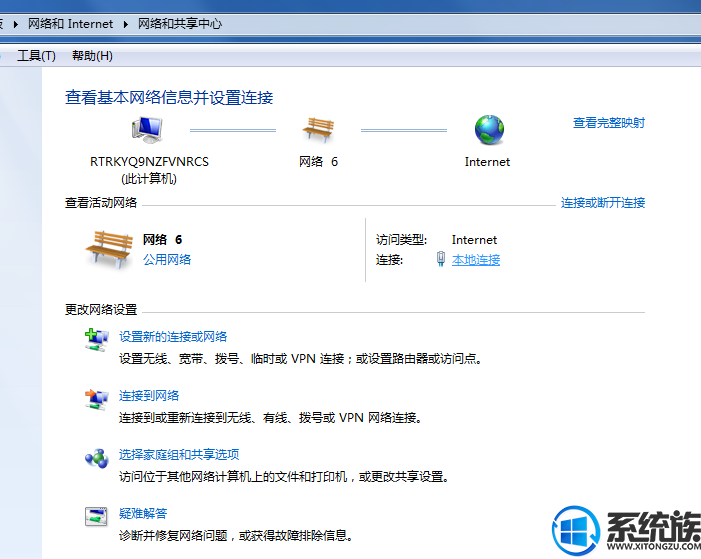Click the 更改网络设置 section label
The height and width of the screenshot is (559, 701).
[x=101, y=309]
